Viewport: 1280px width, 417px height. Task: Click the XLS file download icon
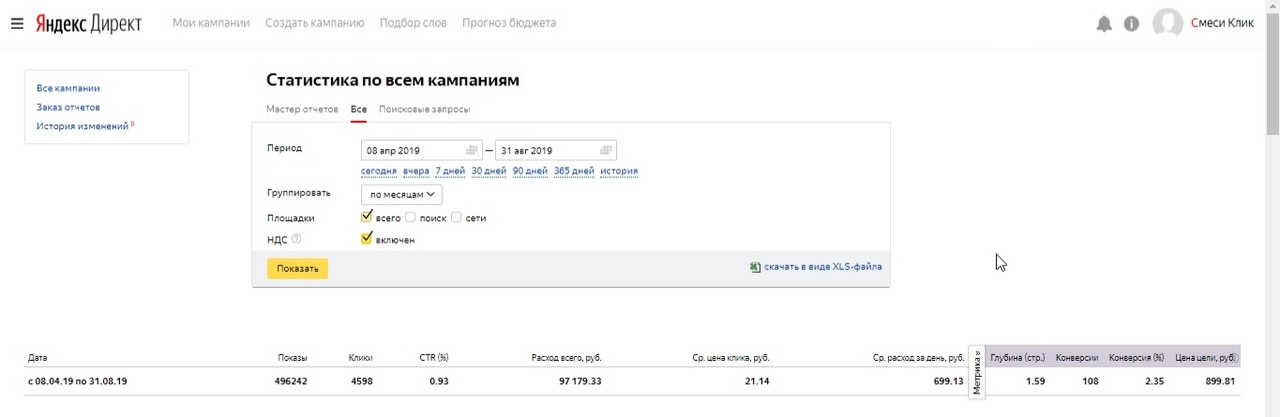755,267
